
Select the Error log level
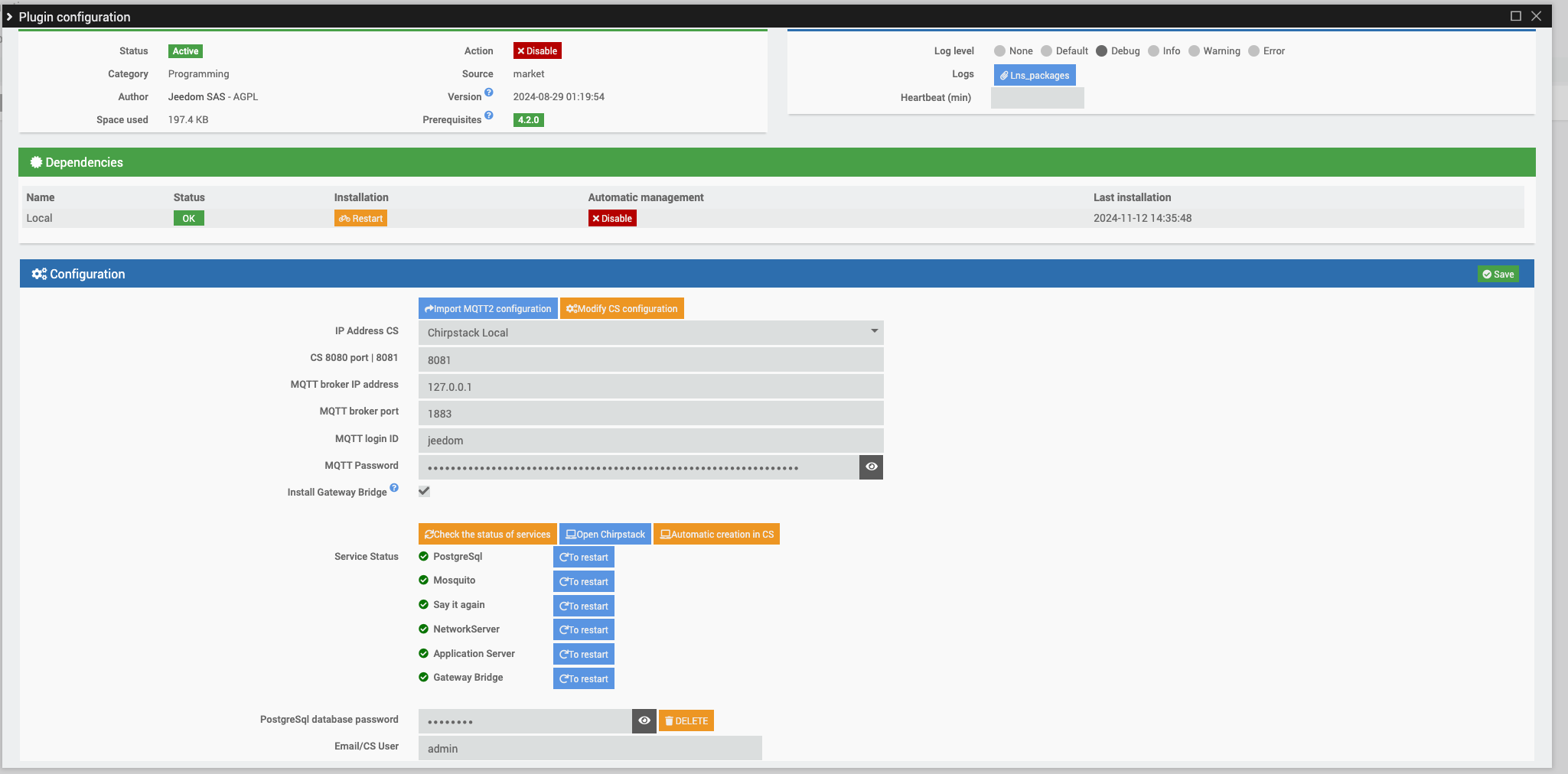pyautogui.click(x=1253, y=51)
